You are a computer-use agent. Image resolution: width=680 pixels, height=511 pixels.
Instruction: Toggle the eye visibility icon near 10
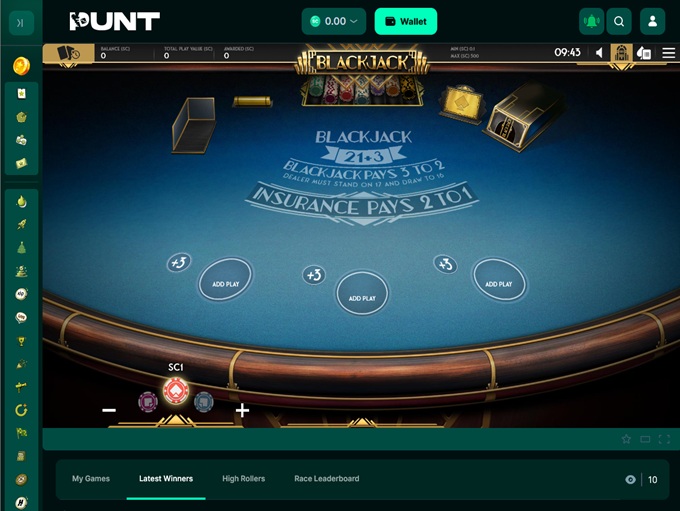[631, 479]
